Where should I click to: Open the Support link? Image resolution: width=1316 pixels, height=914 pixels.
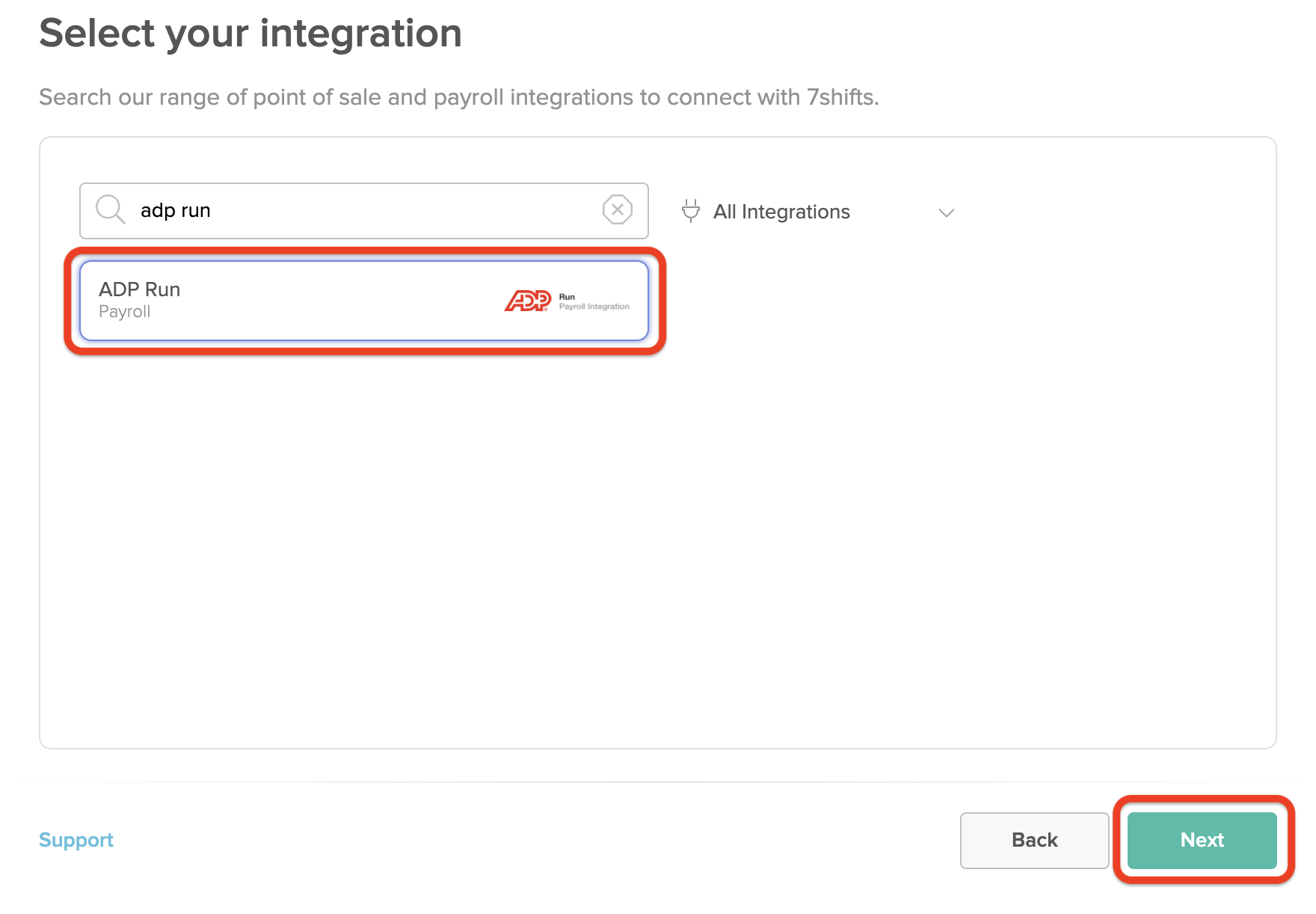click(x=76, y=840)
